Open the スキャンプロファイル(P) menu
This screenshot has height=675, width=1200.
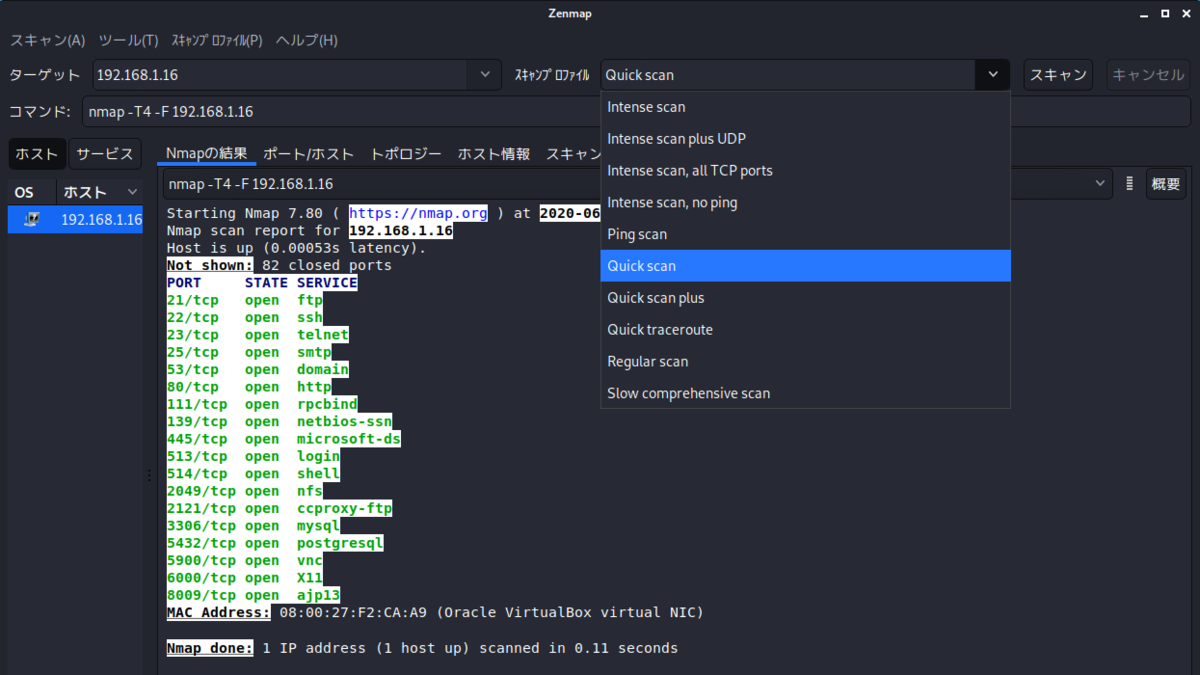click(x=216, y=41)
